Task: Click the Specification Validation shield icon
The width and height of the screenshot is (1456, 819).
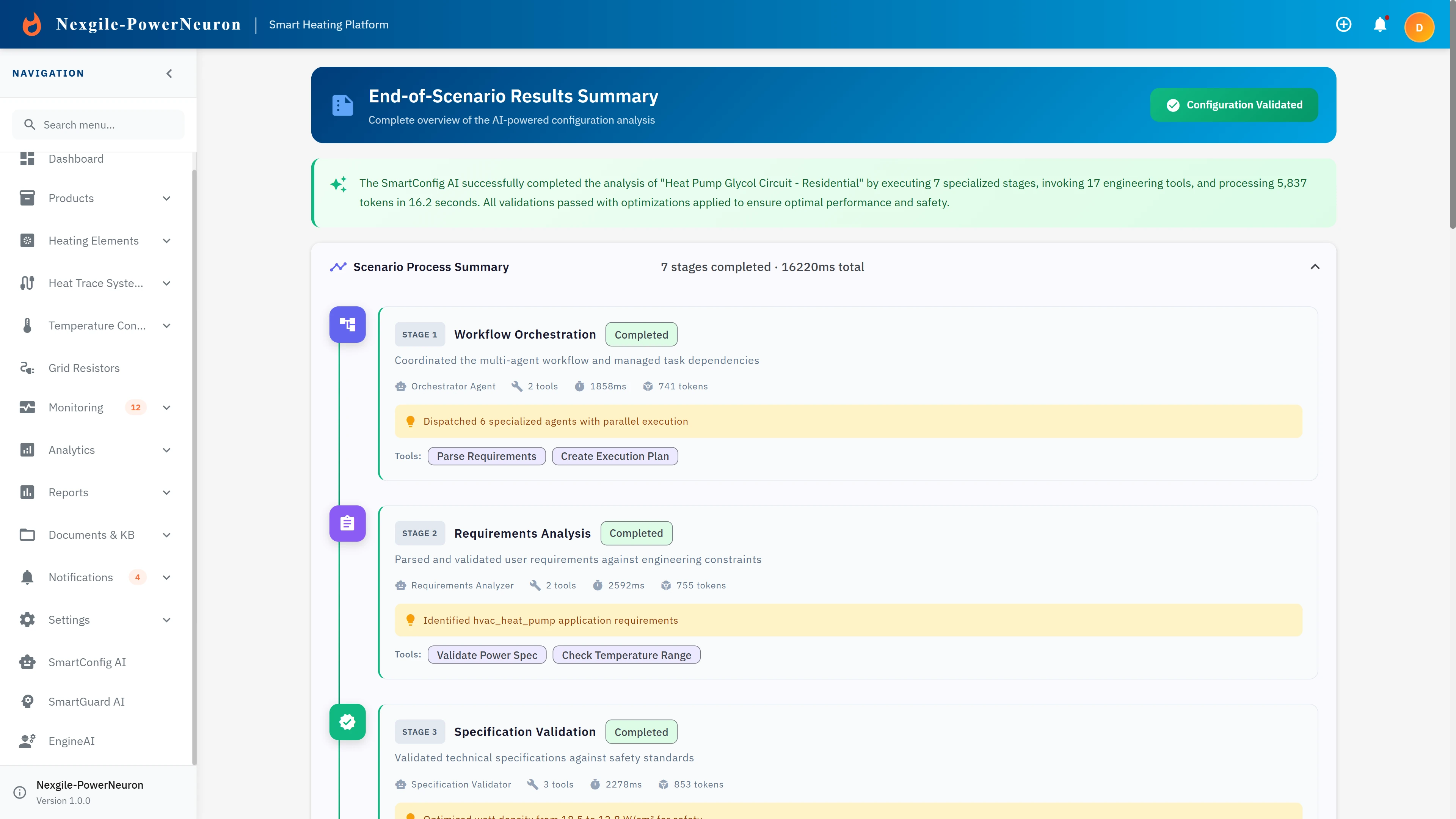Action: [x=347, y=722]
